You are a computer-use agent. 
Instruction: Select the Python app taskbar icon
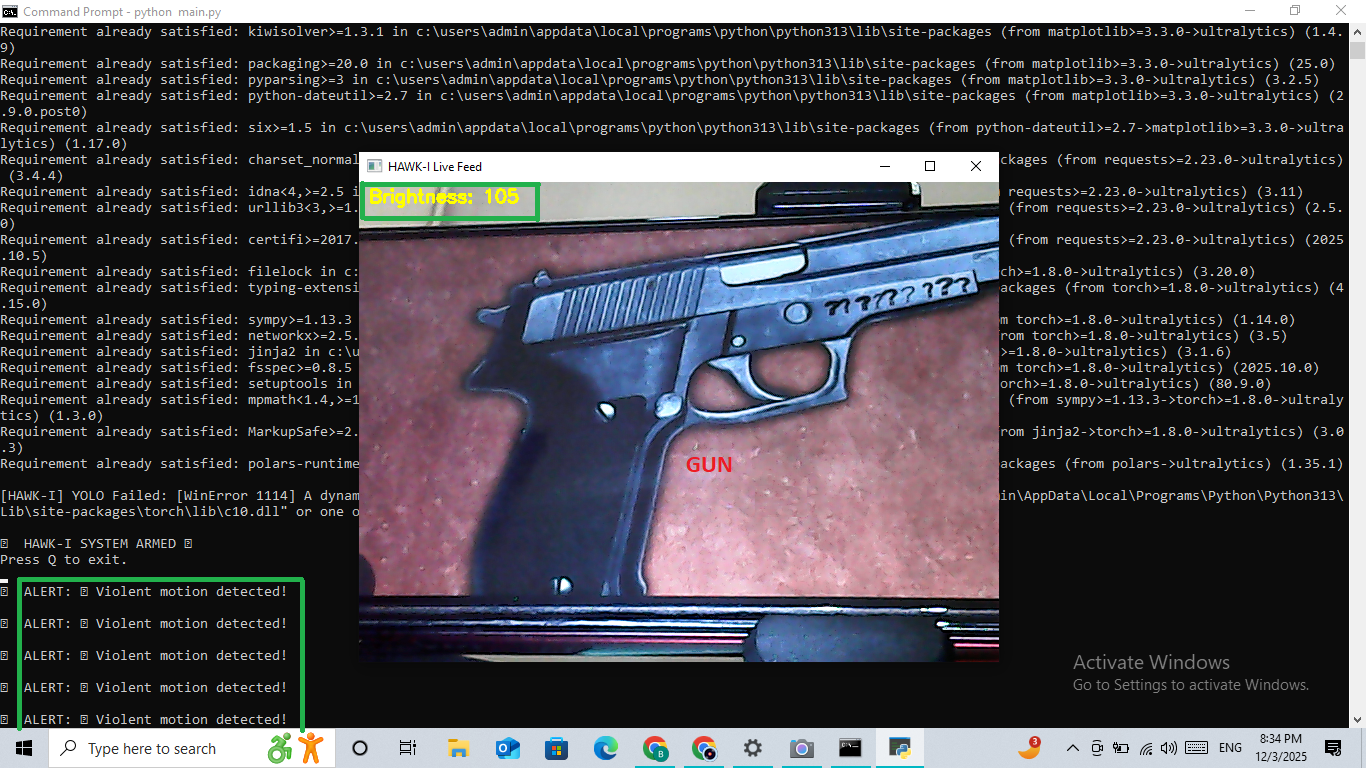pyautogui.click(x=900, y=748)
